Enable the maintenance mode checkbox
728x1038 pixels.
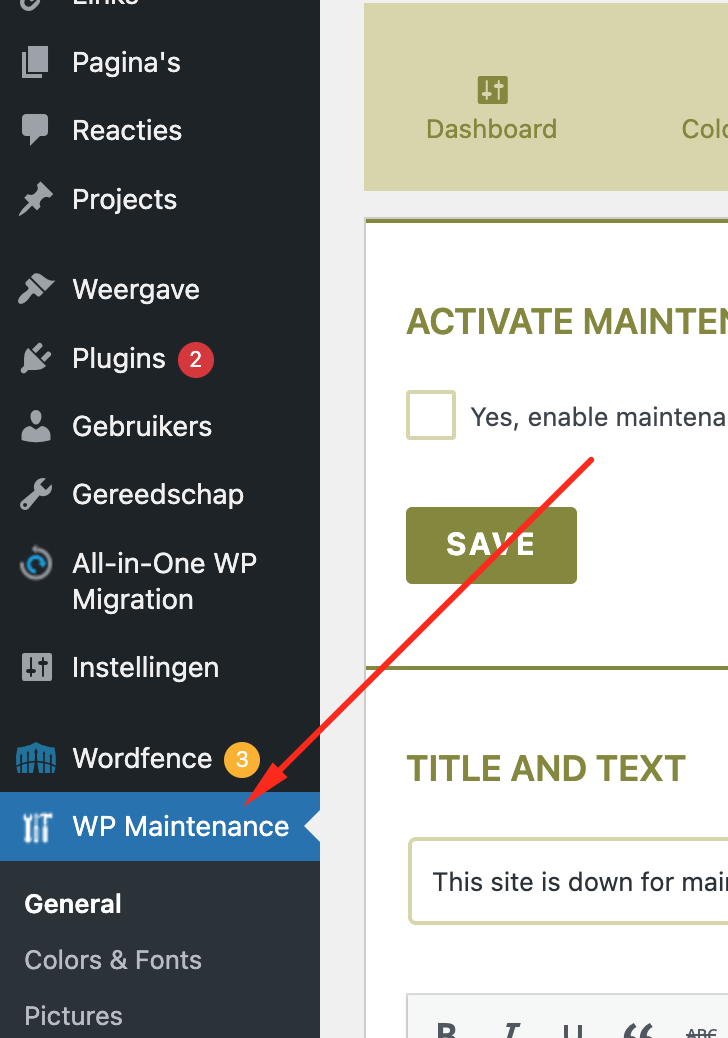(x=430, y=415)
